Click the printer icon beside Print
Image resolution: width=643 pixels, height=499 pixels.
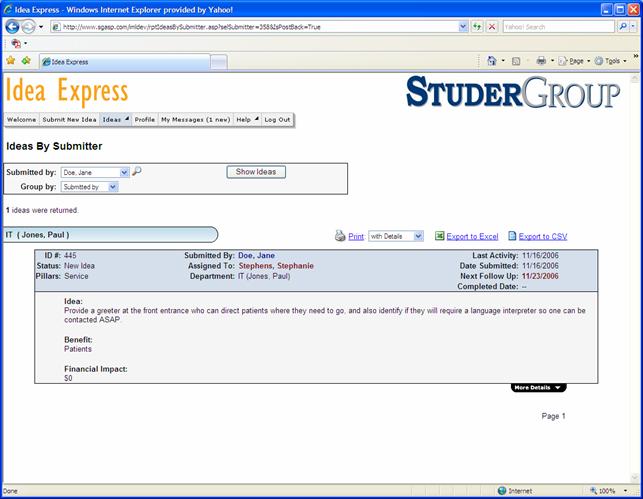point(340,236)
